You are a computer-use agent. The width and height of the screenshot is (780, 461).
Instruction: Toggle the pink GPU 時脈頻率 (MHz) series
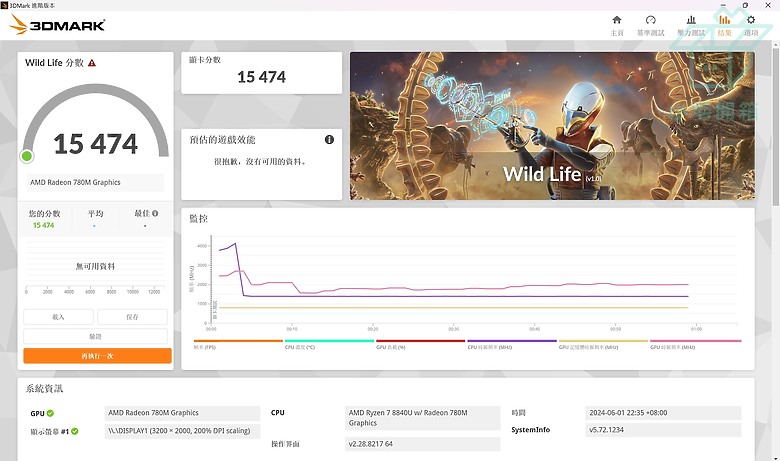click(x=695, y=344)
